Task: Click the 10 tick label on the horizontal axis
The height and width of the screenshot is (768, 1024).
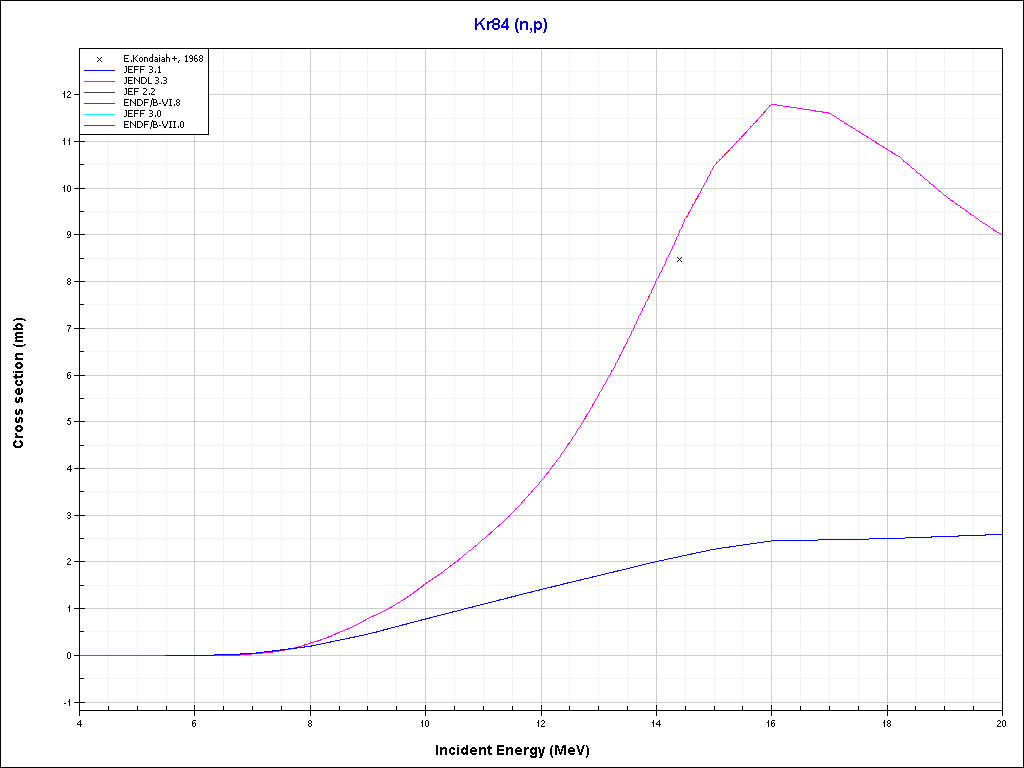Action: 425,721
